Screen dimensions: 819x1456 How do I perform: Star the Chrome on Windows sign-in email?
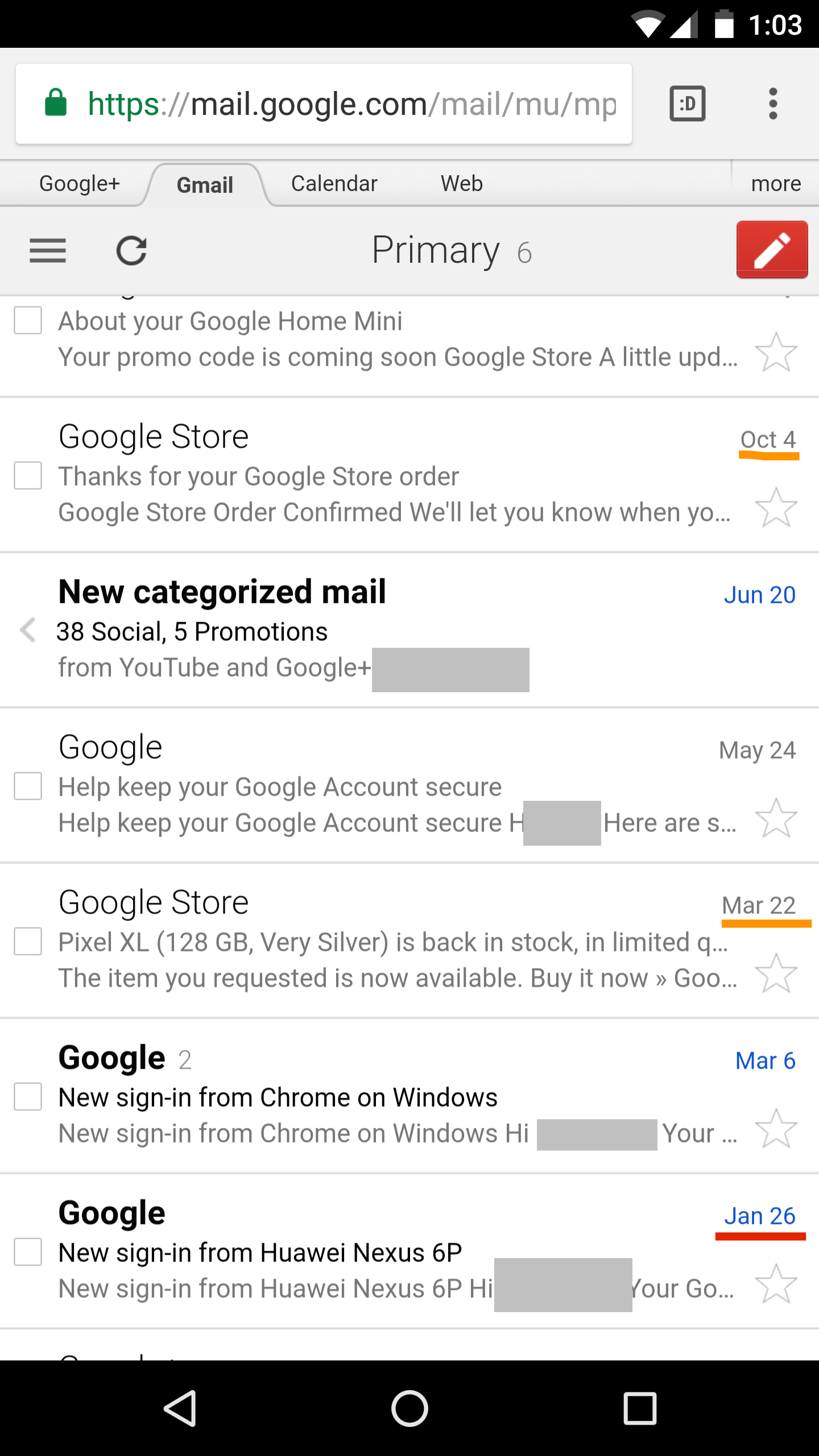[776, 1128]
